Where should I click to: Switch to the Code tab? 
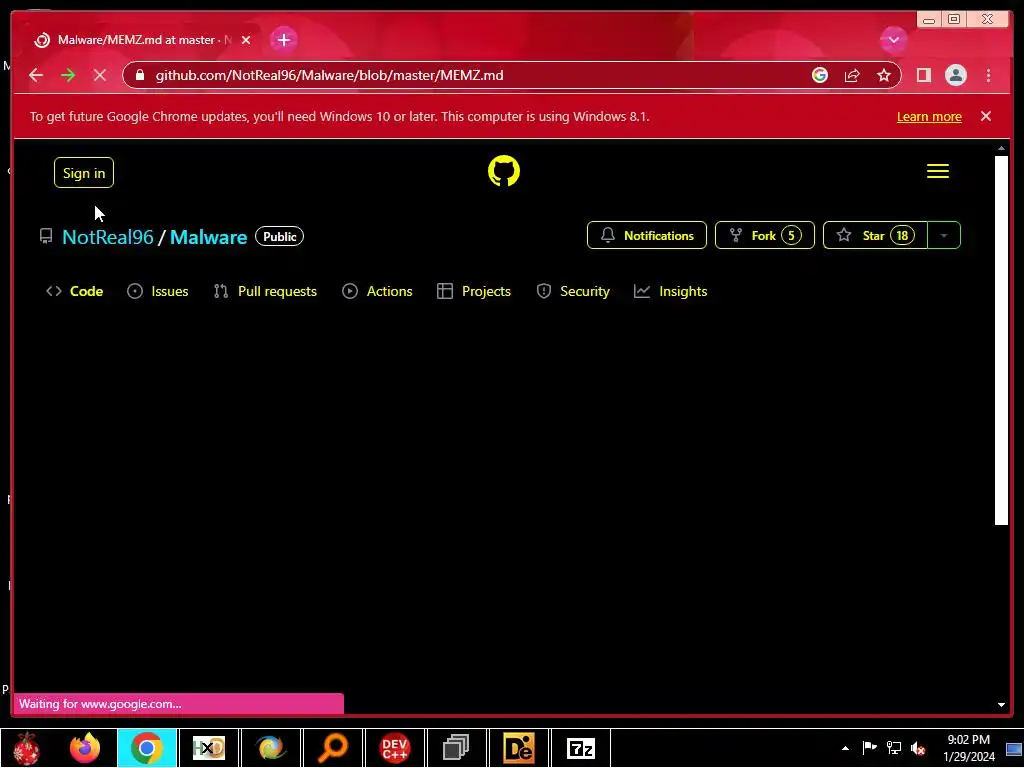pyautogui.click(x=74, y=291)
